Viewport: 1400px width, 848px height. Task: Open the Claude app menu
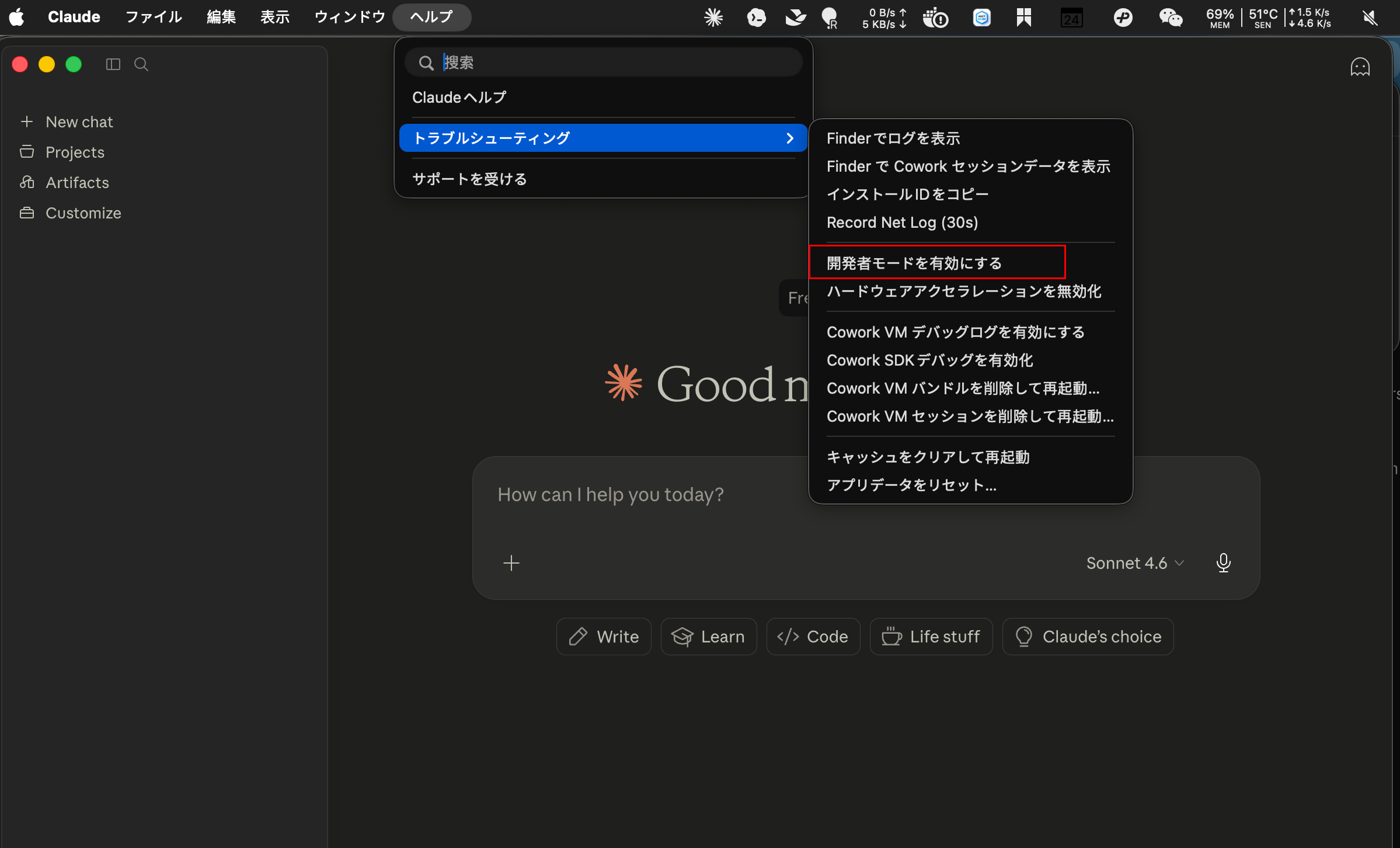[74, 17]
